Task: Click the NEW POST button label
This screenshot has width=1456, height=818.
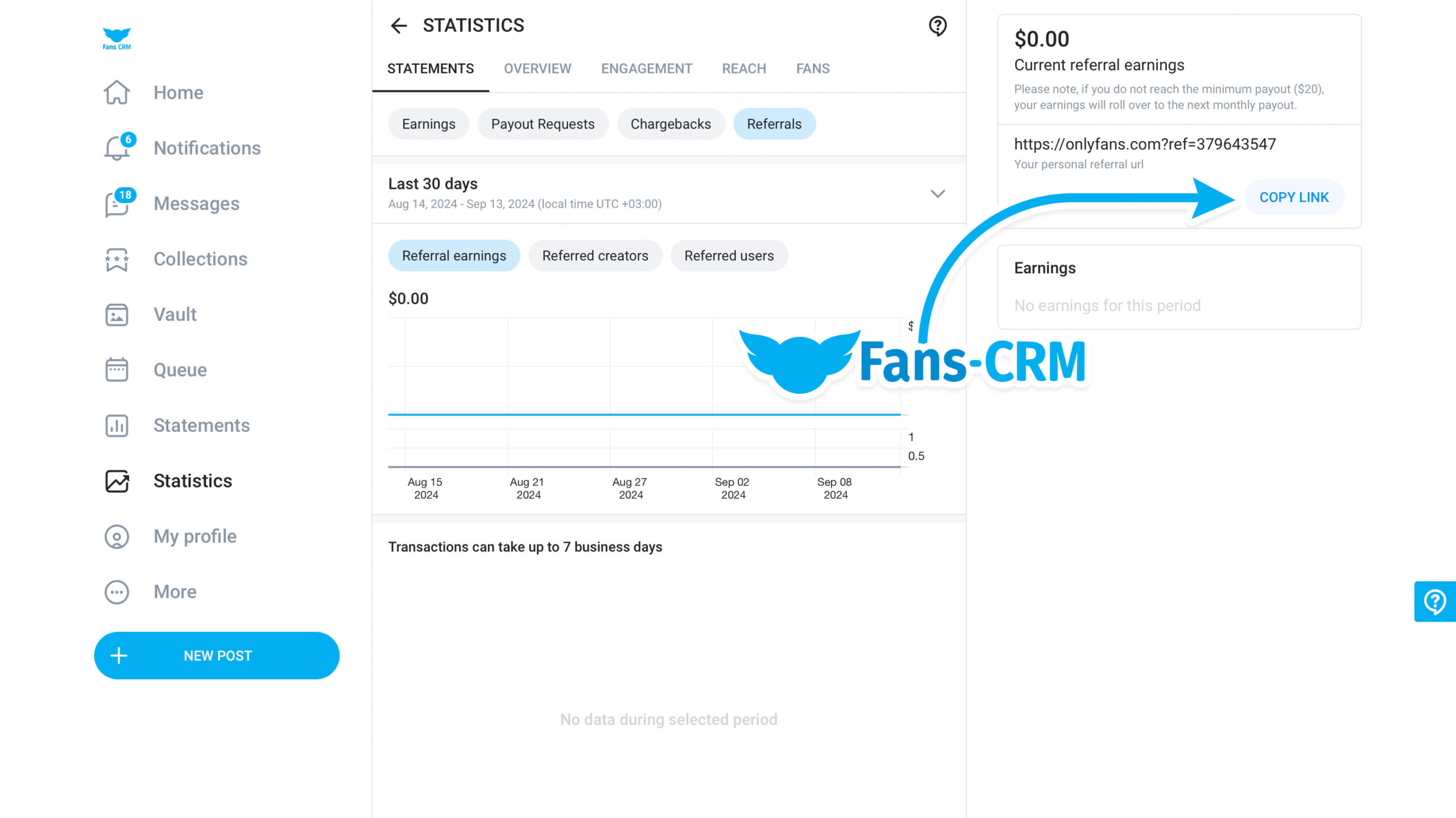Action: [x=218, y=656]
